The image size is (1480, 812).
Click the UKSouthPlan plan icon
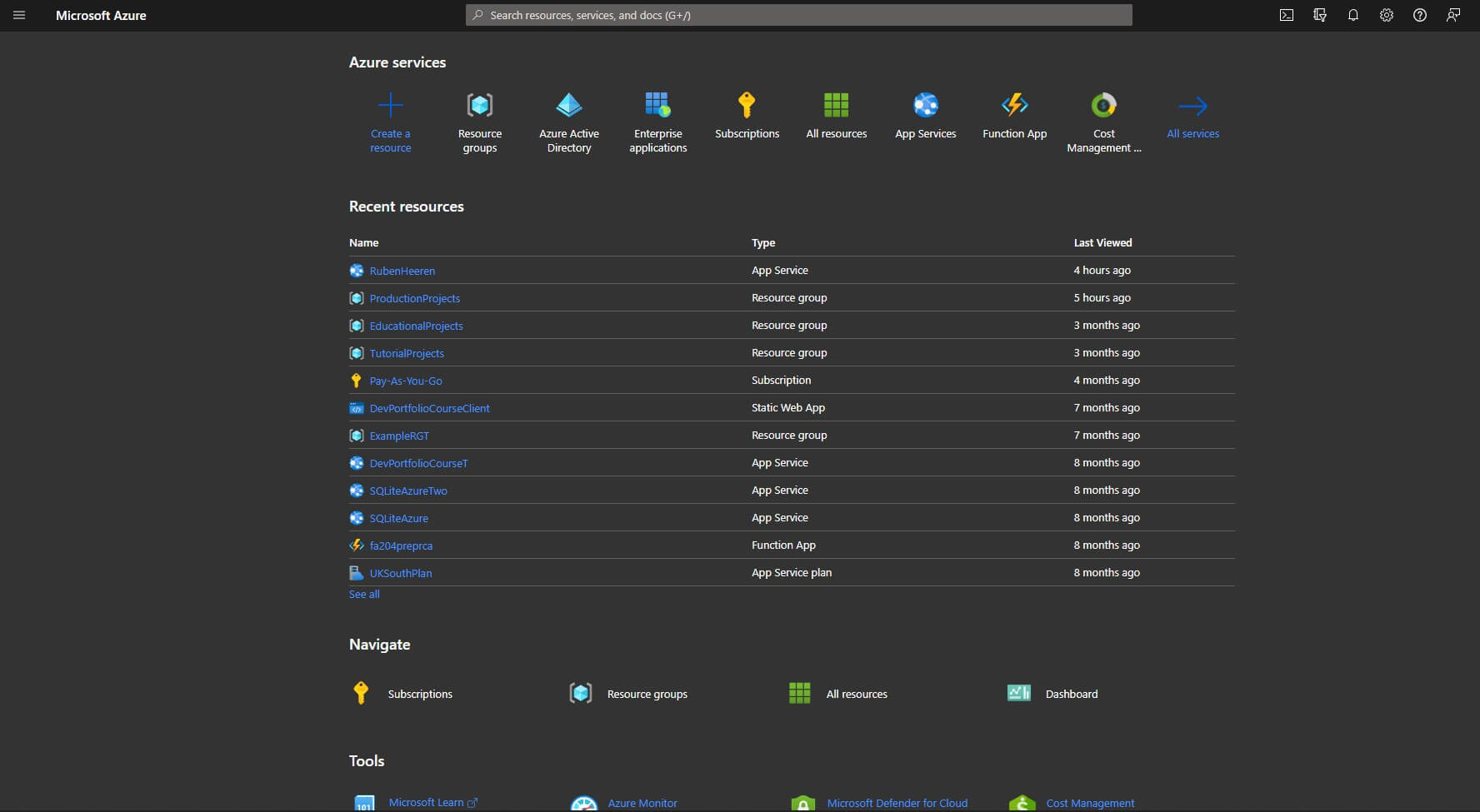pos(357,573)
